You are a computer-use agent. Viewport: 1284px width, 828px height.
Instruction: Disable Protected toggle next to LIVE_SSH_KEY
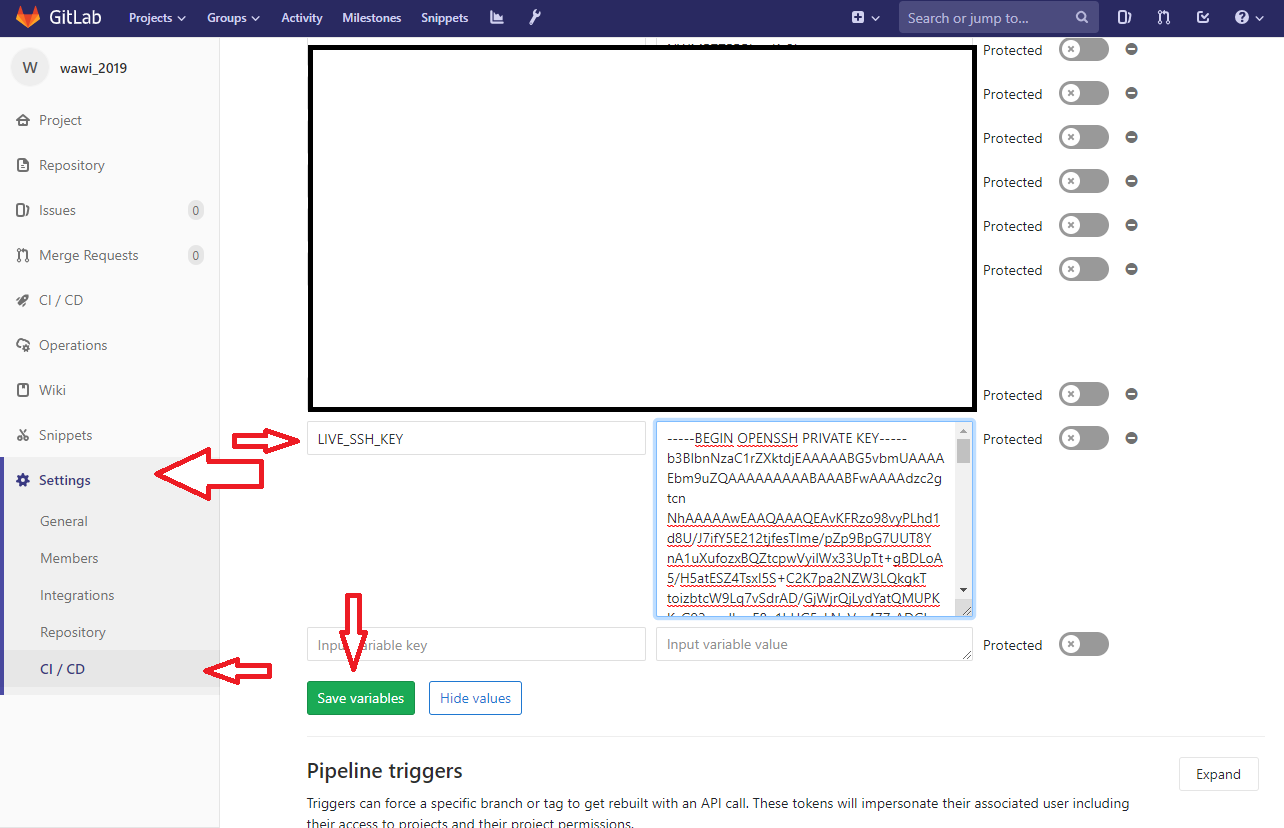click(1083, 438)
